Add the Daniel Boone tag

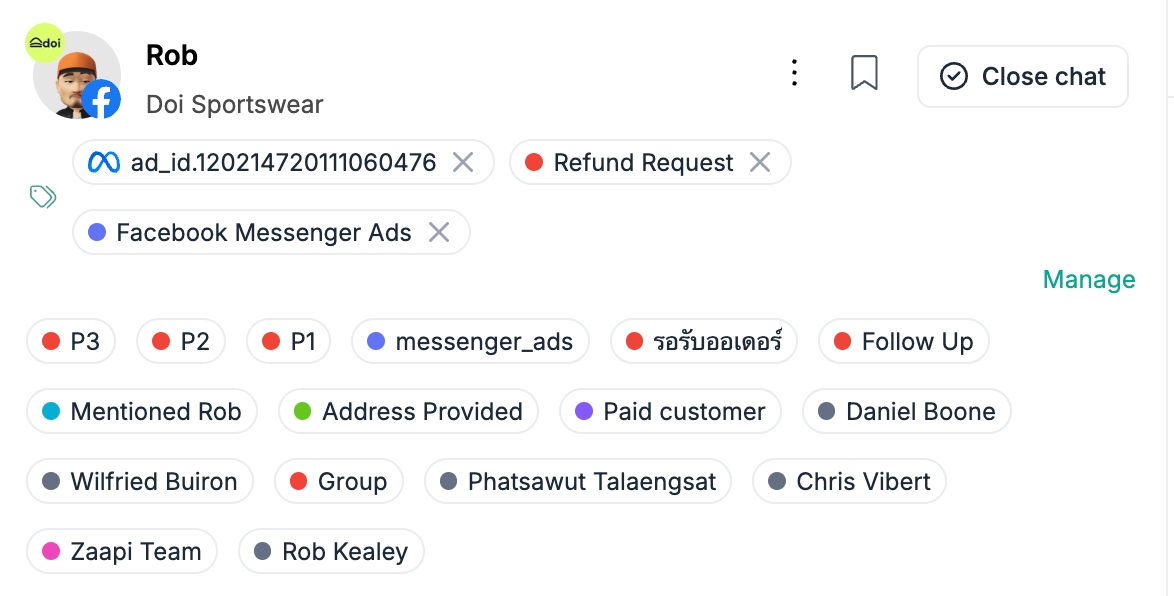[x=907, y=412]
